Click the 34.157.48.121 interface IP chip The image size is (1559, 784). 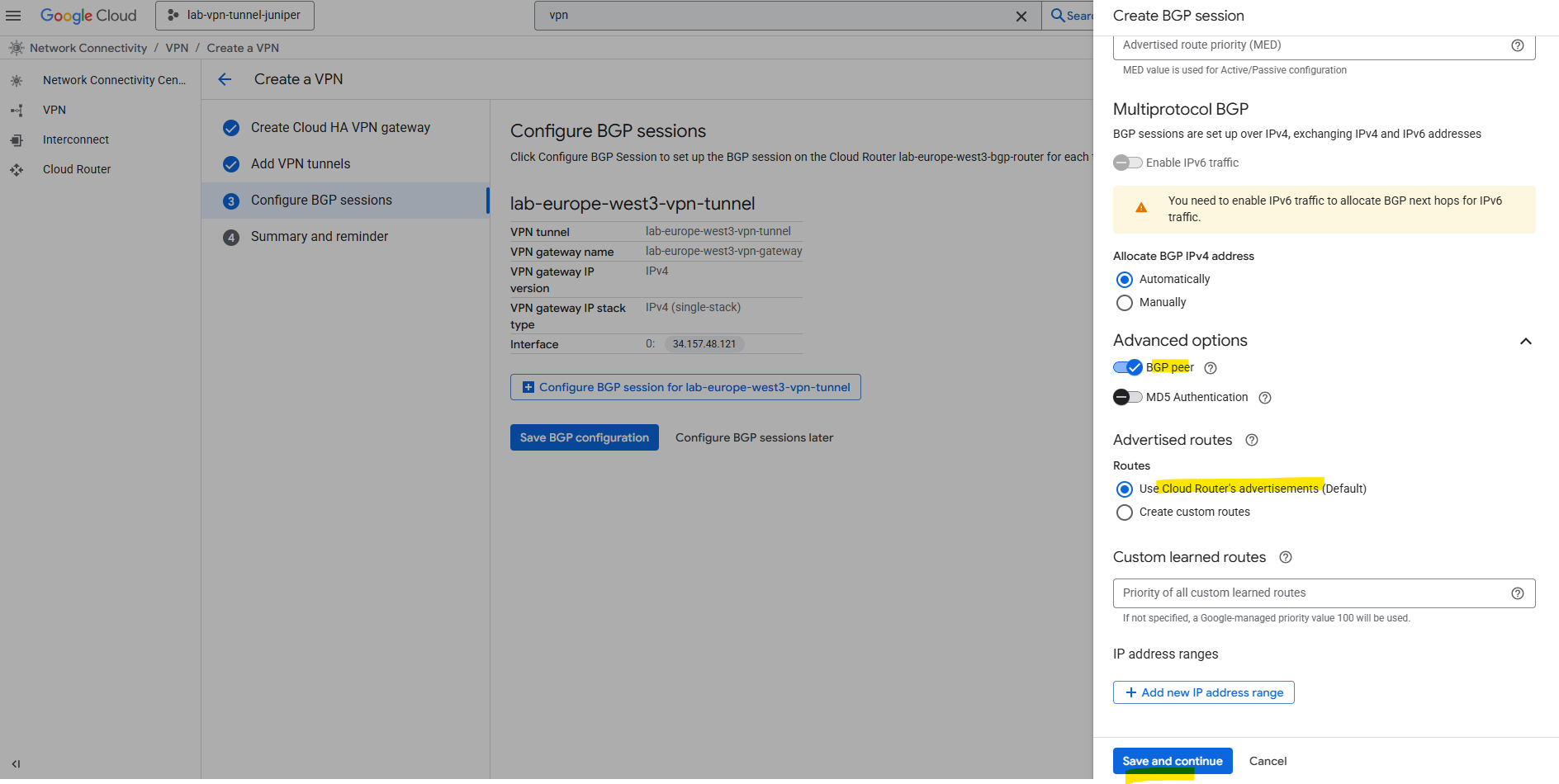[x=704, y=344]
